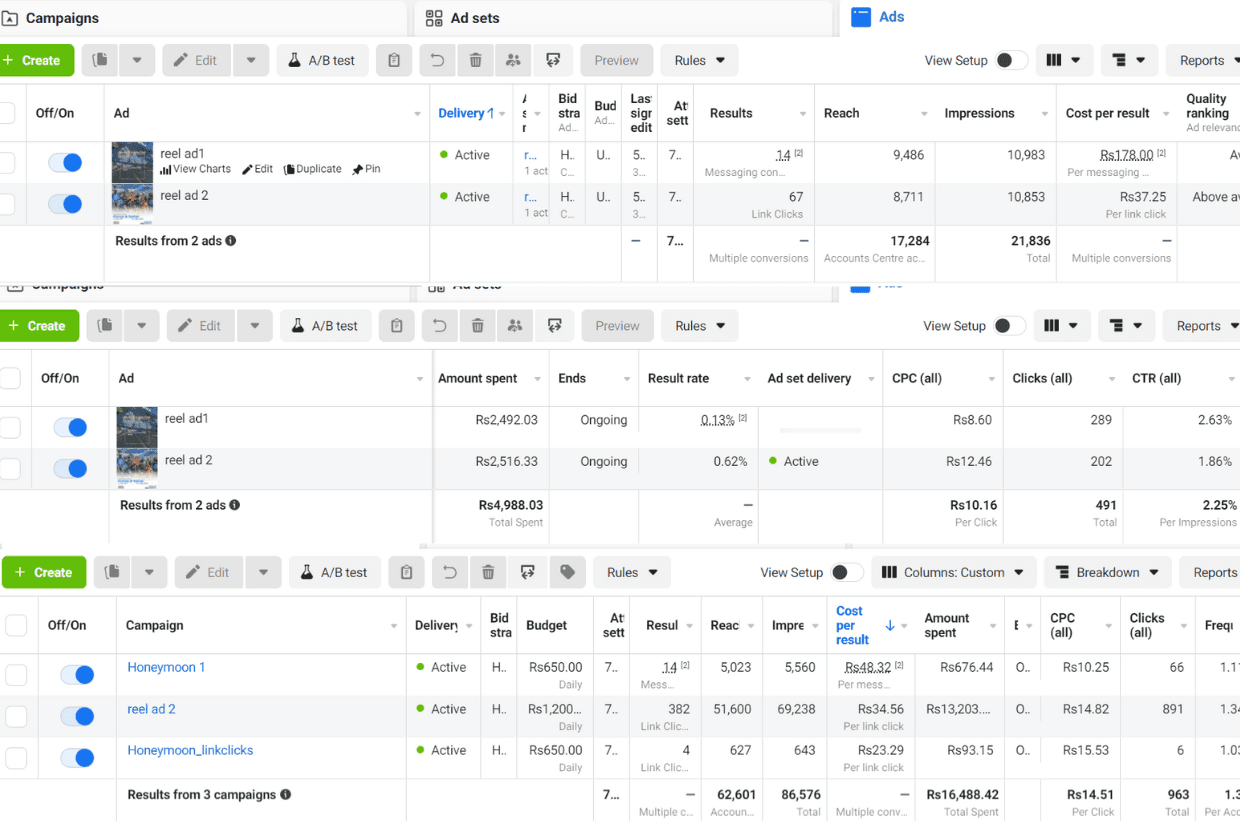This screenshot has height=821, width=1240.
Task: Pin the reel ad1 row
Action: 366,169
